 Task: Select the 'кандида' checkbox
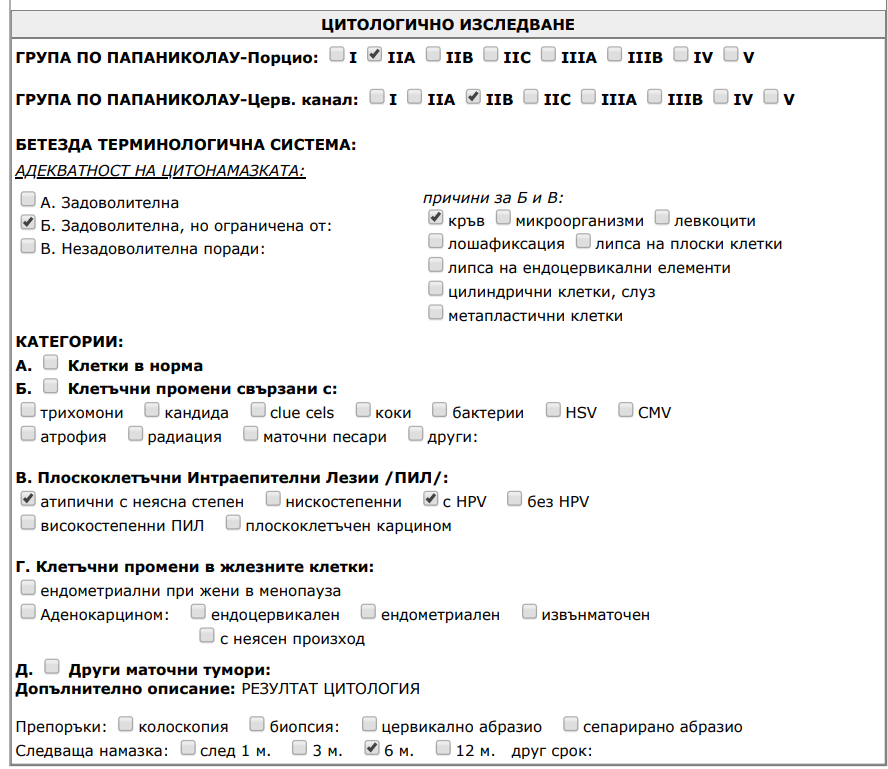tap(152, 410)
